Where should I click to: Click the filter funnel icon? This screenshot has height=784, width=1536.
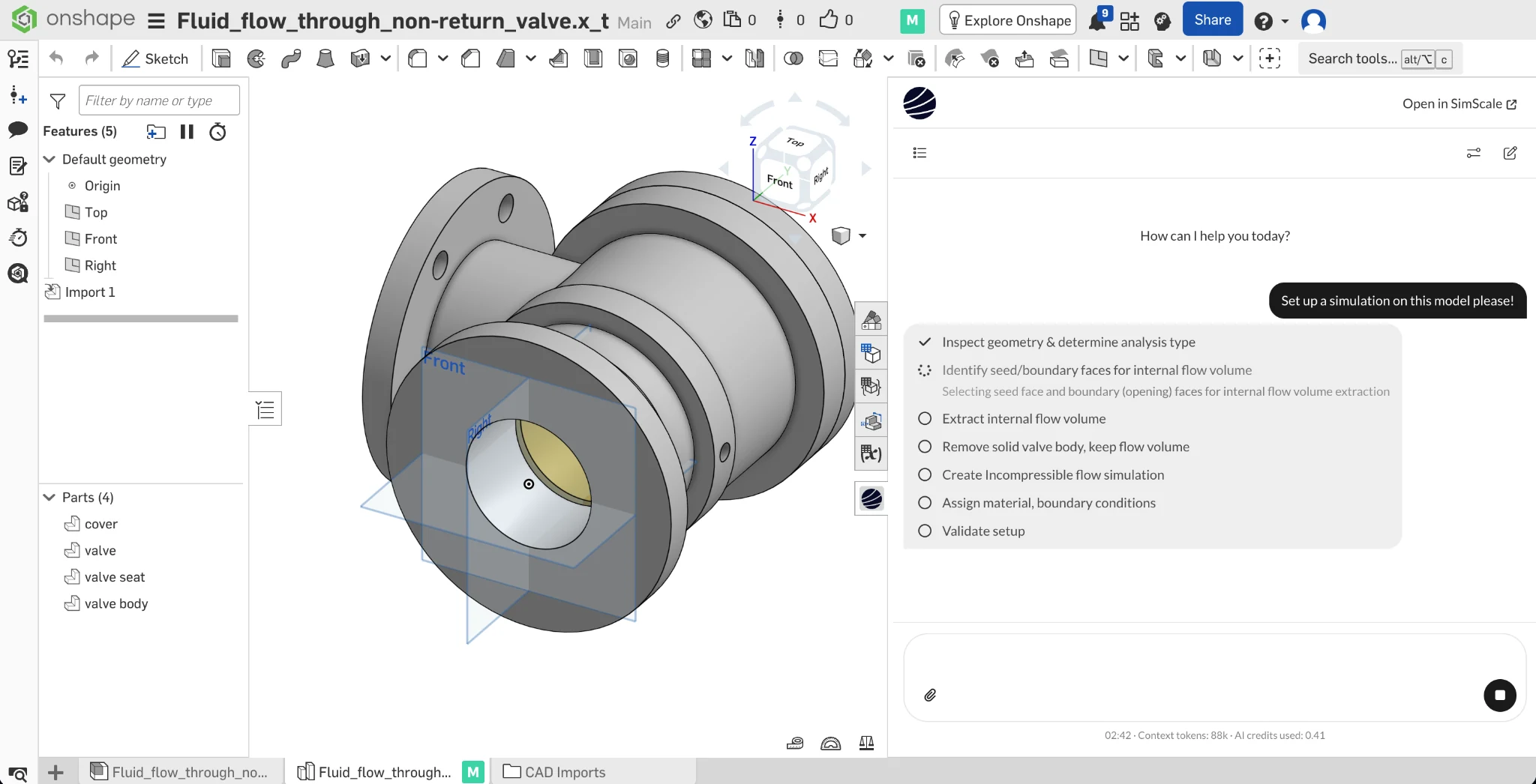coord(58,100)
